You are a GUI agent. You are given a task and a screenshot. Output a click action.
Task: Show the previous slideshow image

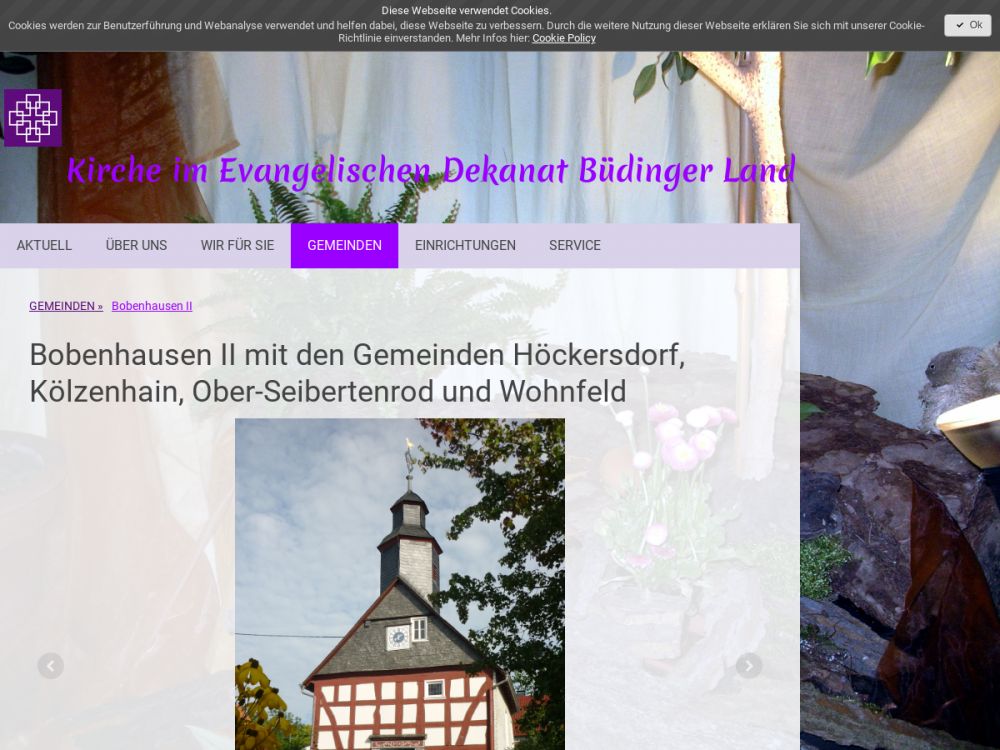51,666
